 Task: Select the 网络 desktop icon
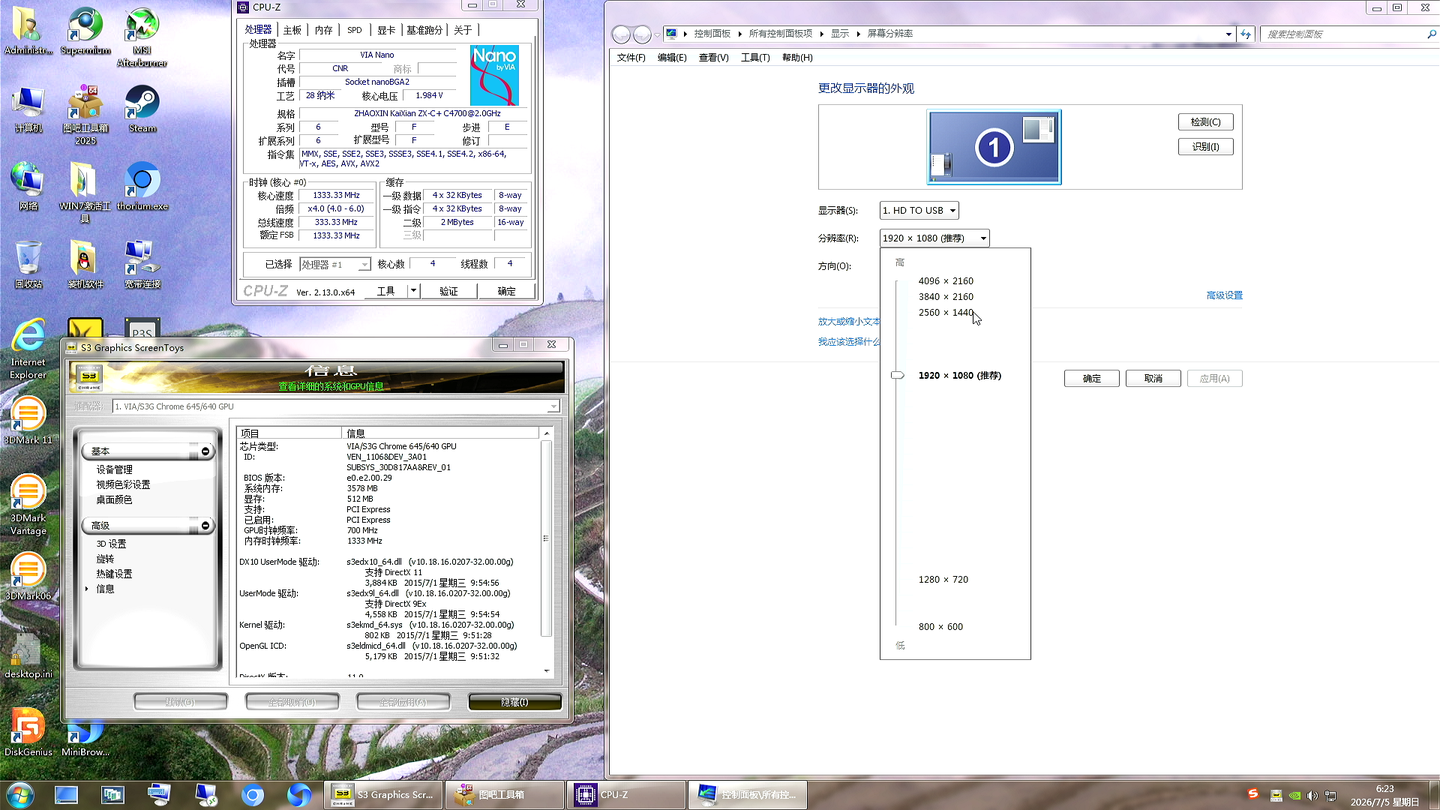click(x=28, y=187)
